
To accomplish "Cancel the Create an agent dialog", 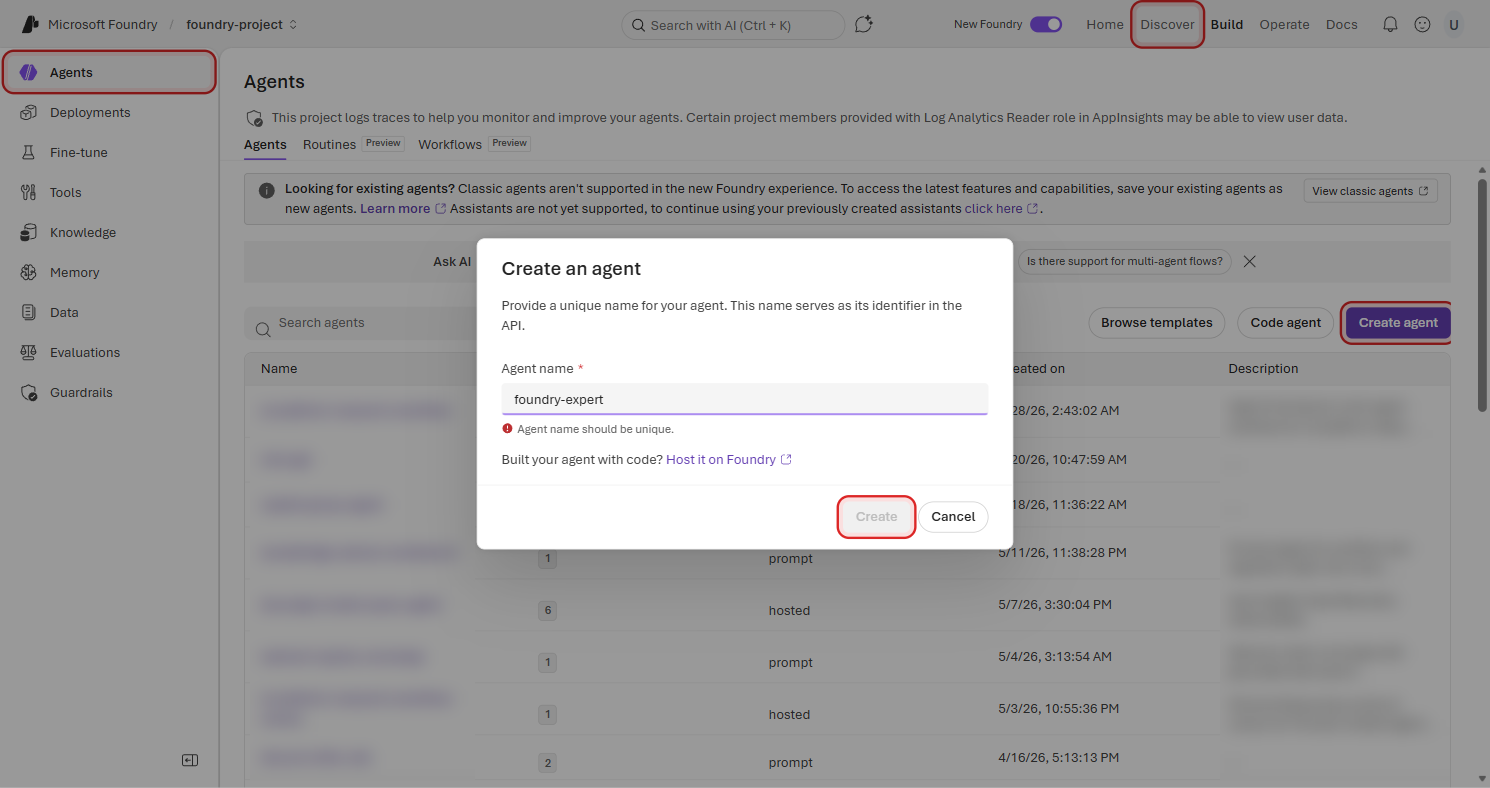I will [953, 517].
